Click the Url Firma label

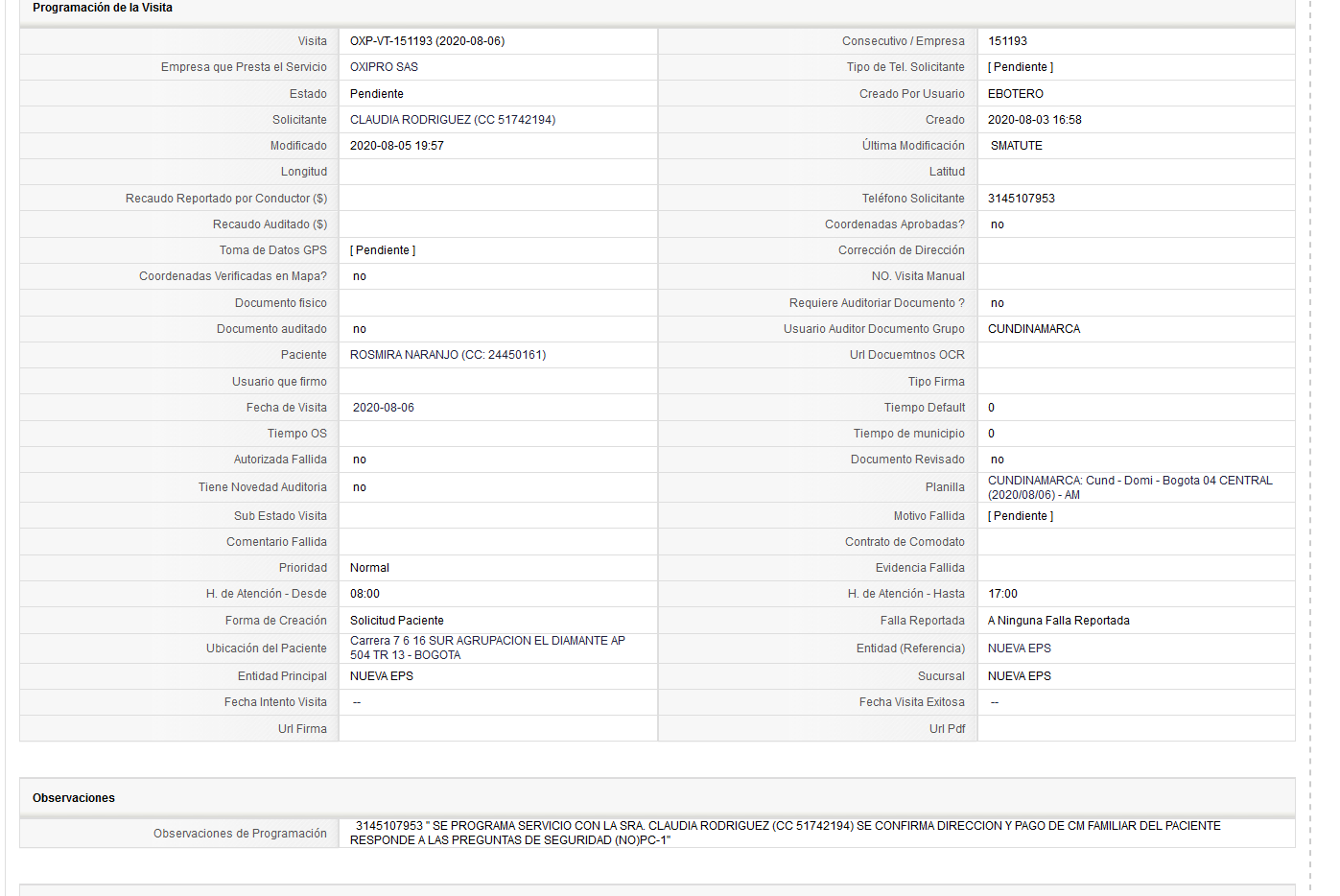tap(302, 729)
